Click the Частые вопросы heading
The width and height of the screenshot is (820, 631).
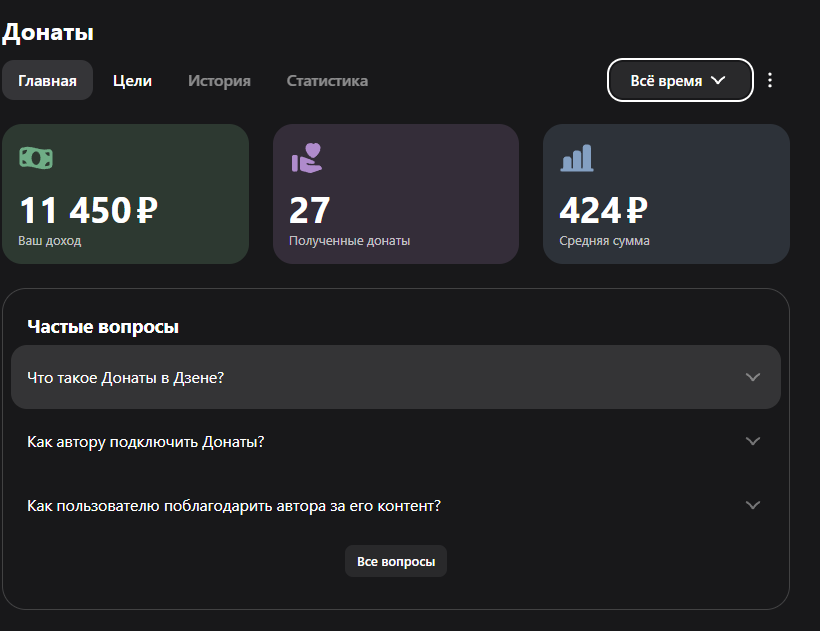[x=103, y=327]
